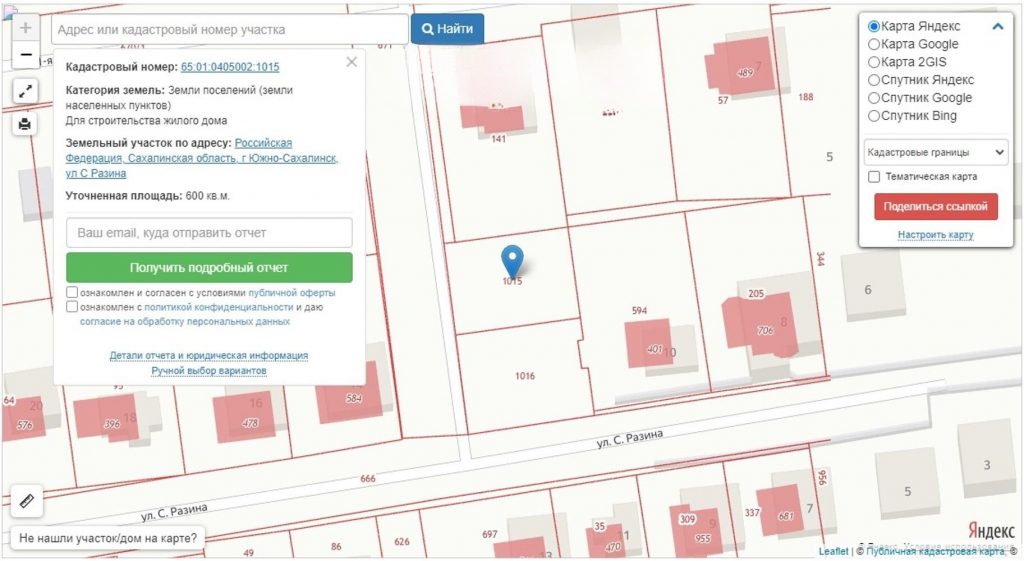Click parcel label 205 on map
1024x561 pixels.
point(756,293)
